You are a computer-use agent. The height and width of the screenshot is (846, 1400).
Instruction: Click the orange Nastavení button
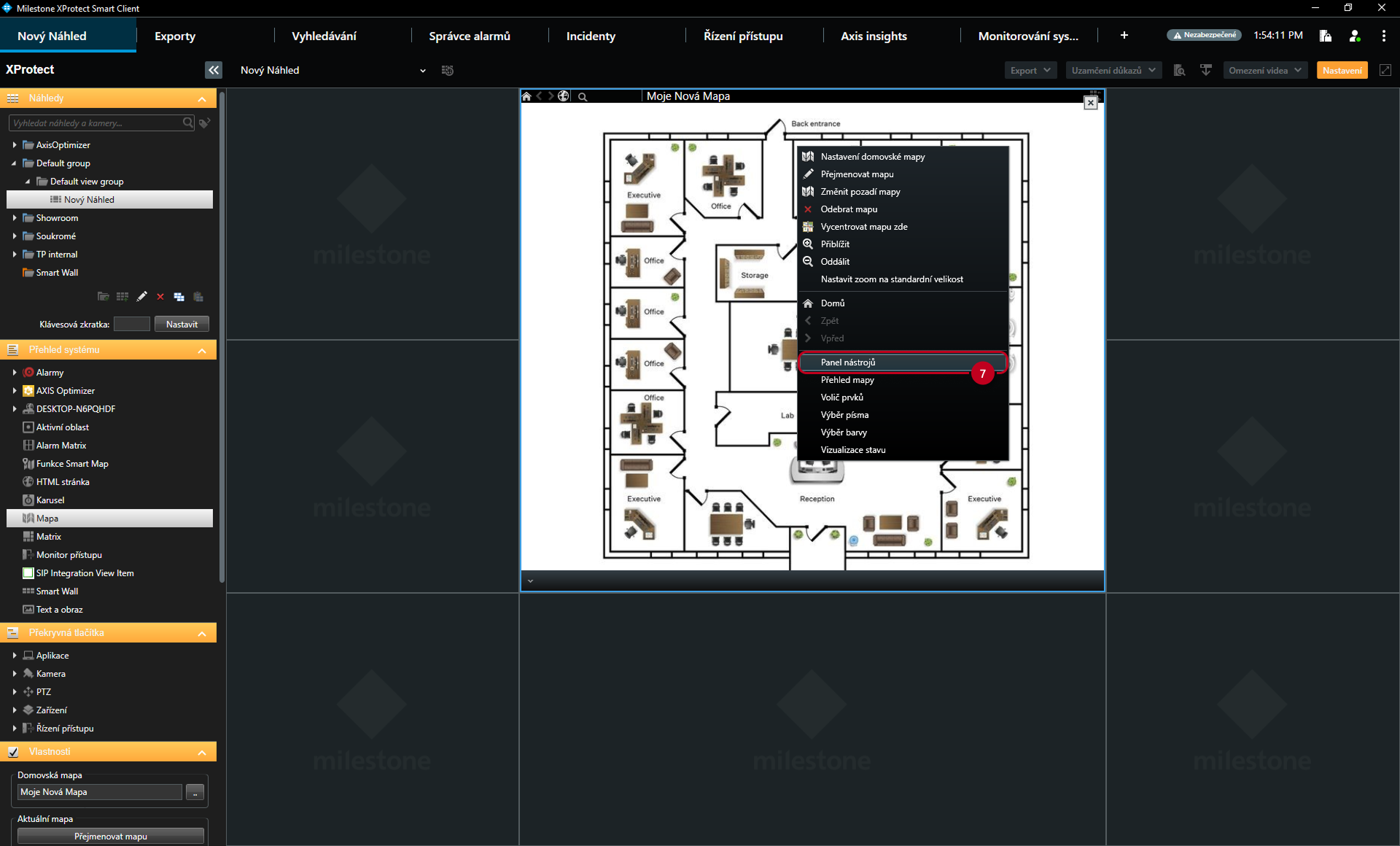pos(1342,70)
